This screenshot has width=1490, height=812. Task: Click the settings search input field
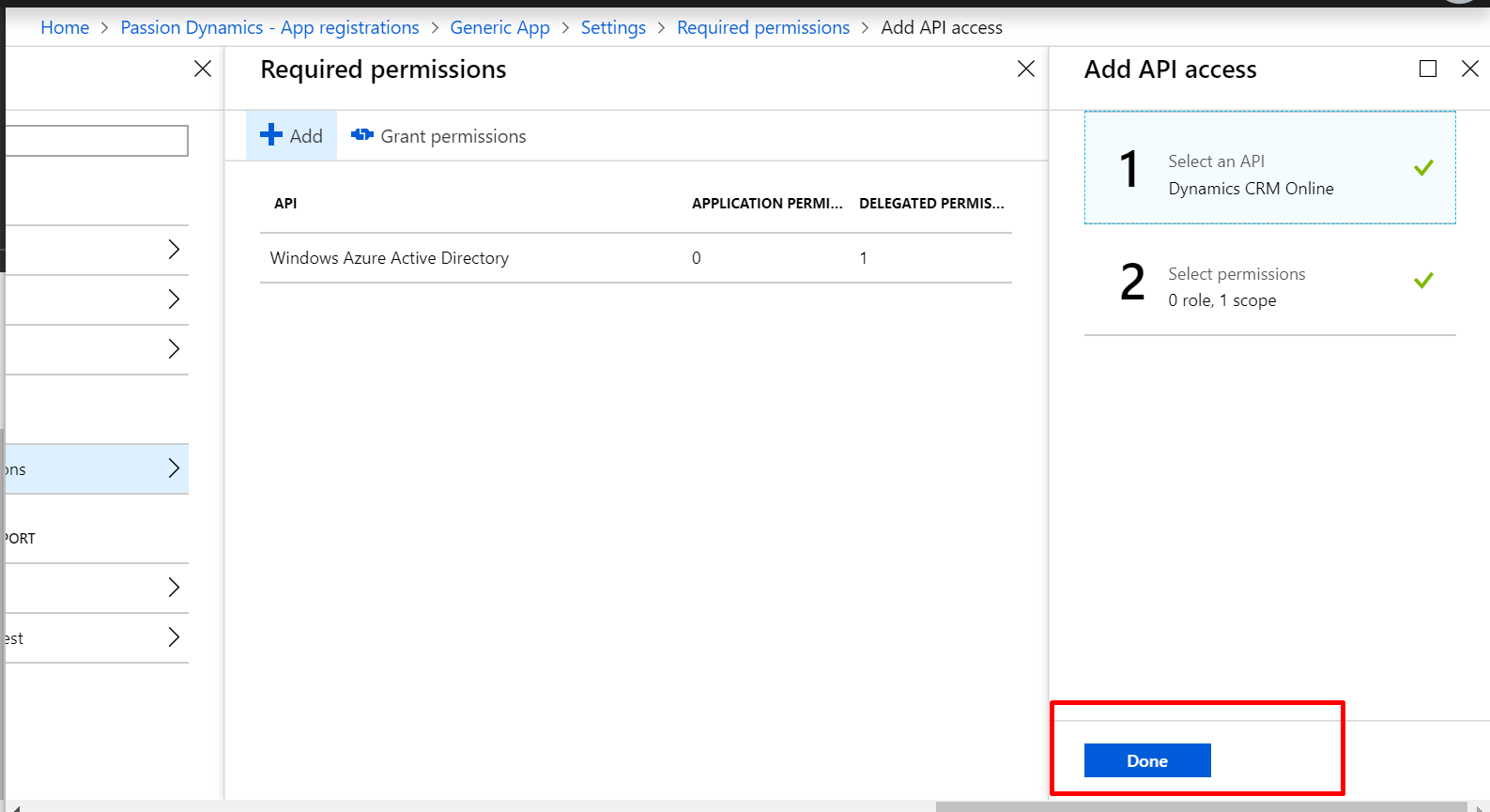pyautogui.click(x=96, y=141)
